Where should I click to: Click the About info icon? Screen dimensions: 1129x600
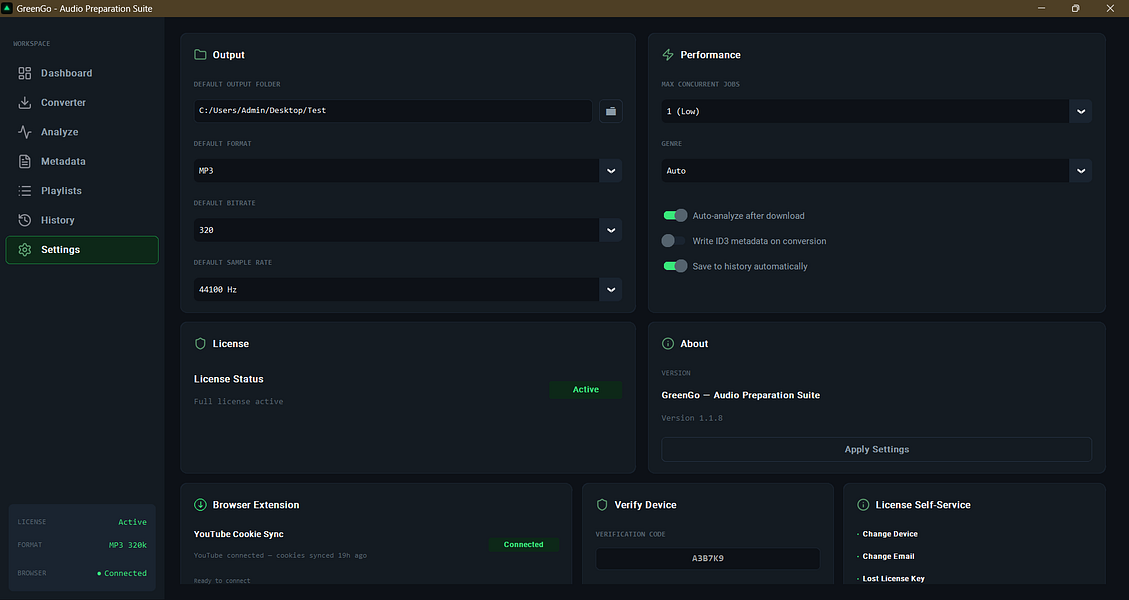pos(668,344)
